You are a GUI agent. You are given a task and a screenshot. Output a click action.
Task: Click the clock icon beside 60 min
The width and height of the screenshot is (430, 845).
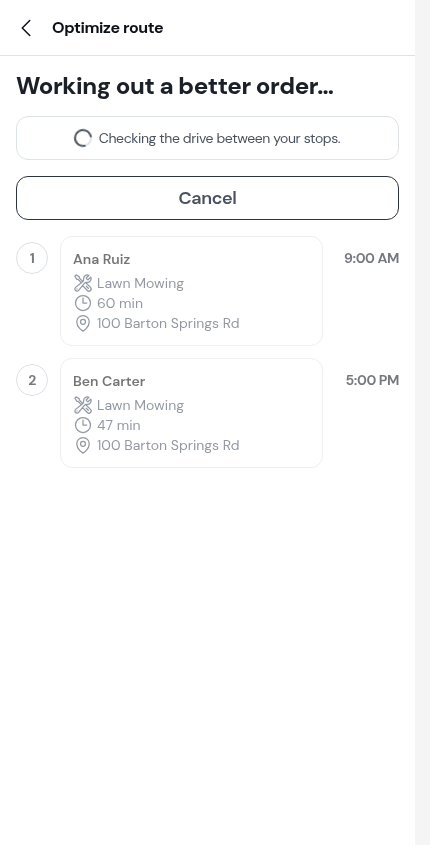click(x=82, y=303)
